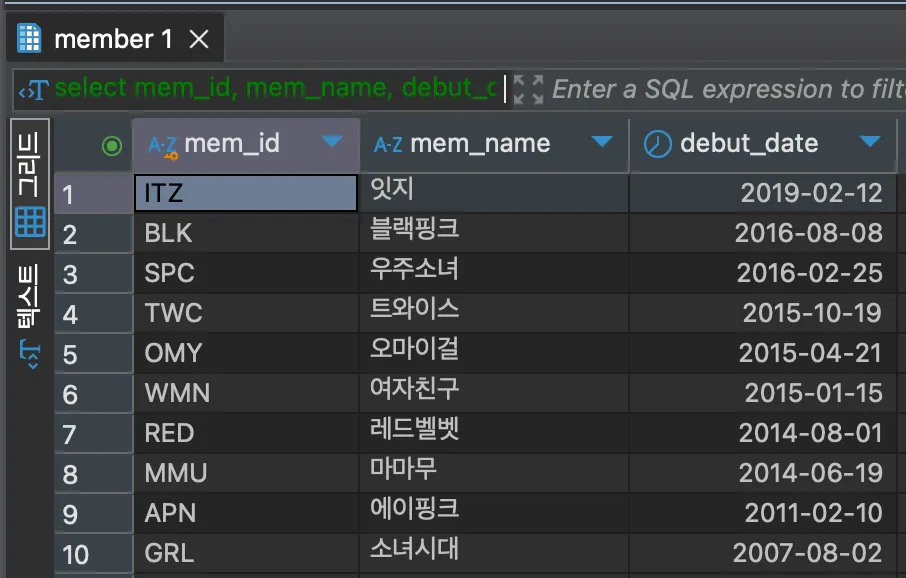Select the 2007-08-02 date cell
The width and height of the screenshot is (906, 578).
tap(763, 553)
